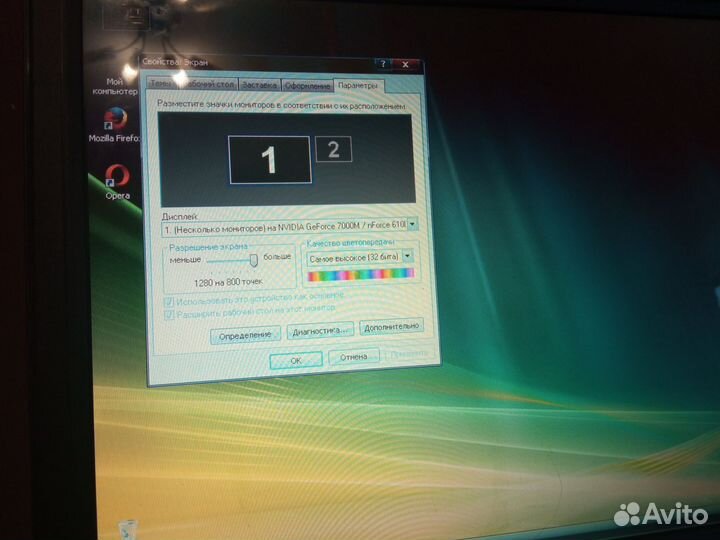Open the Заставка tab
The image size is (720, 540).
coord(259,85)
